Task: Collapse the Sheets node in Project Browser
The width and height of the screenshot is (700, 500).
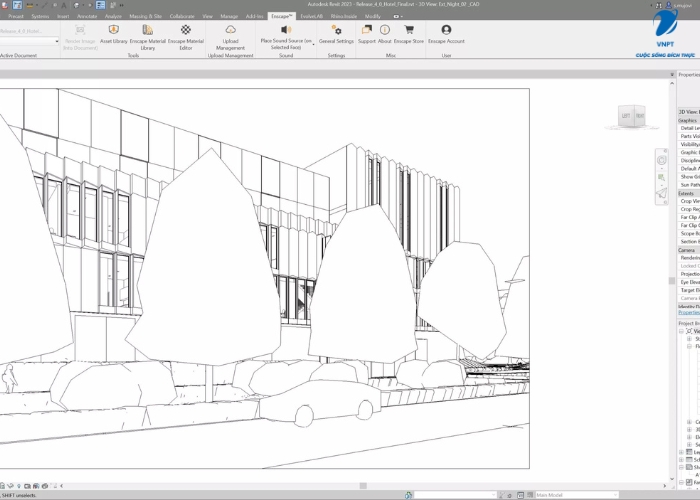Action: coord(681,467)
